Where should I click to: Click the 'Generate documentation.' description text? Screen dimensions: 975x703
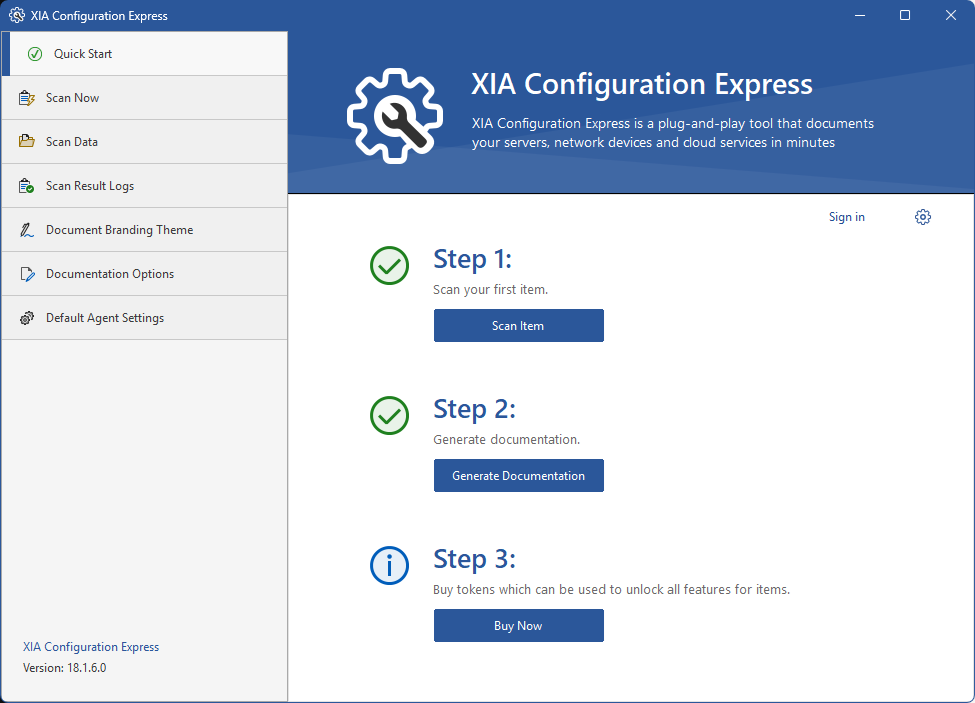(506, 440)
